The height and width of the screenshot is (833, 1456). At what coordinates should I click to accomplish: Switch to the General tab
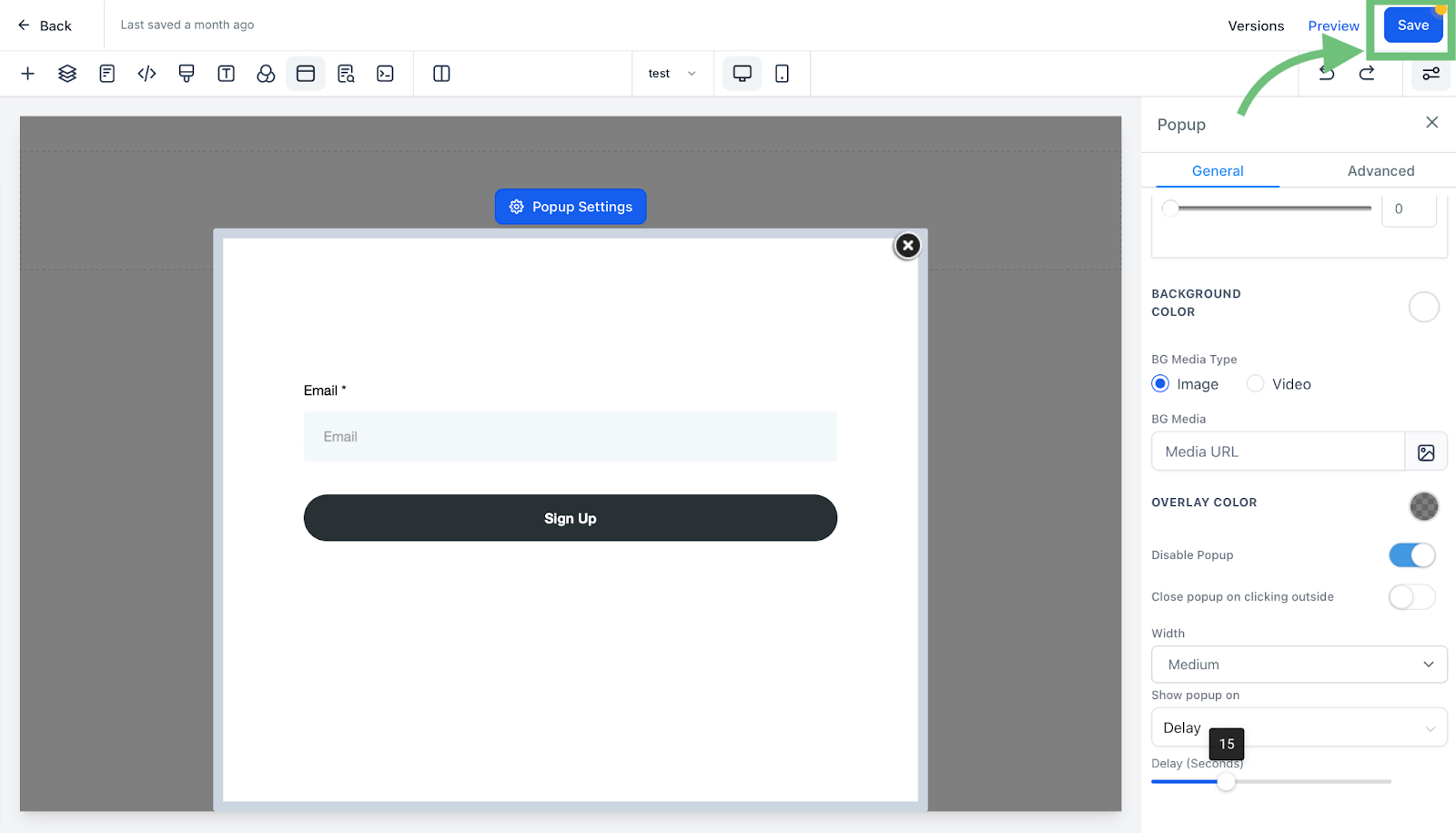(1218, 171)
